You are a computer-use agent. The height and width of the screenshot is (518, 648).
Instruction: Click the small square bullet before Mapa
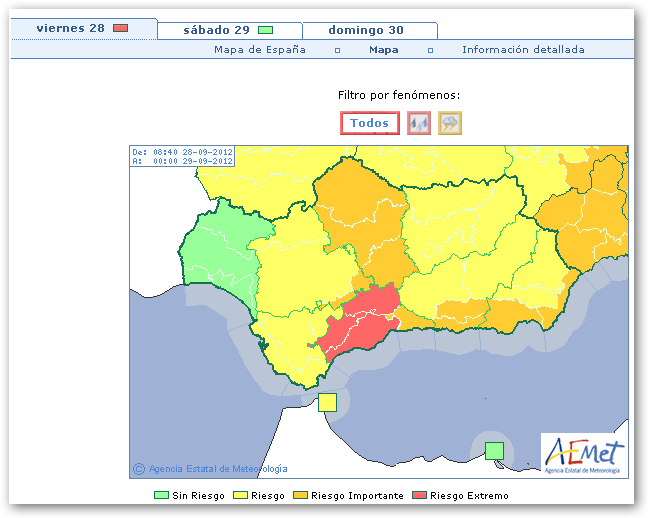pyautogui.click(x=337, y=50)
